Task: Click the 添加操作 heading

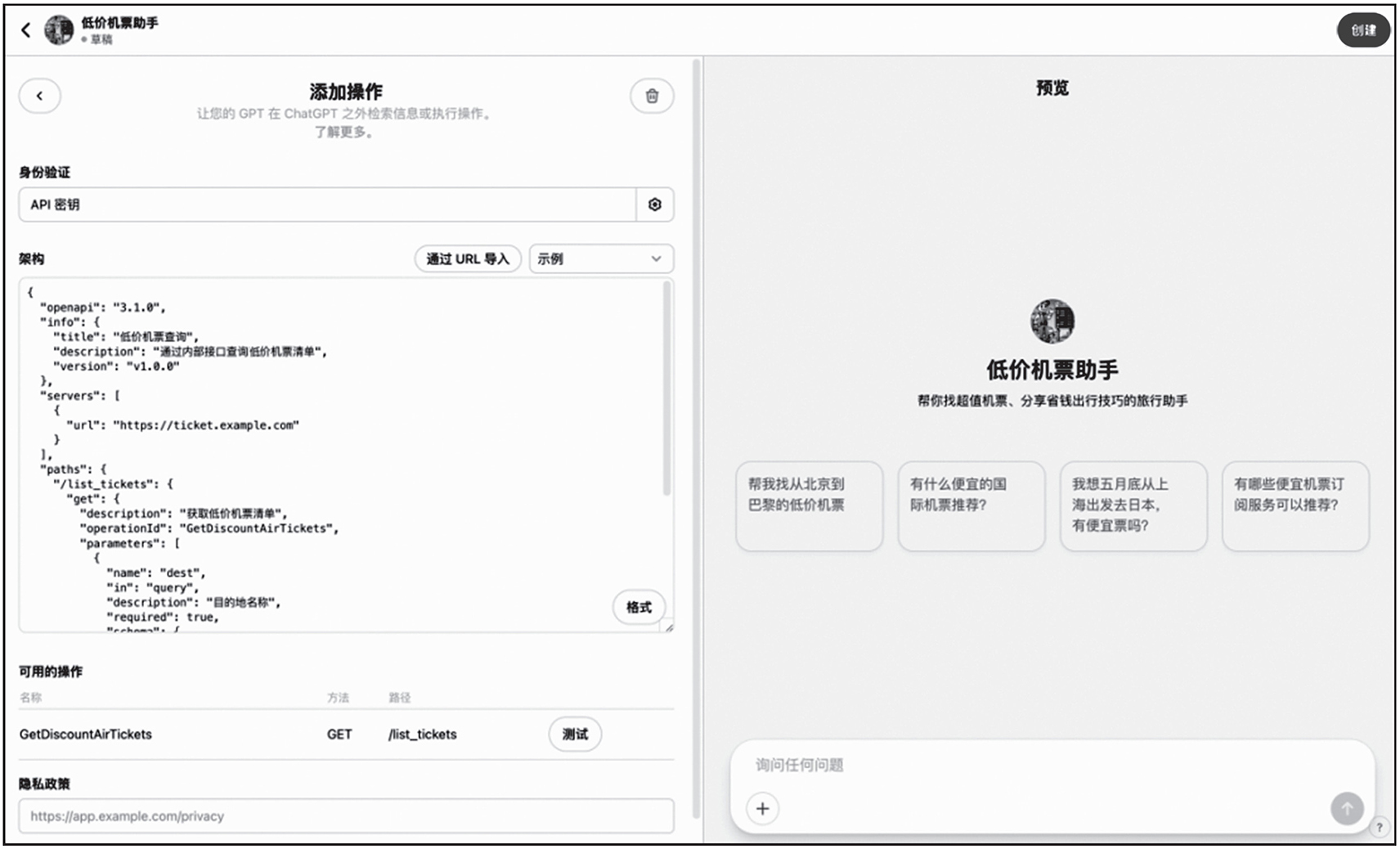Action: tap(346, 92)
